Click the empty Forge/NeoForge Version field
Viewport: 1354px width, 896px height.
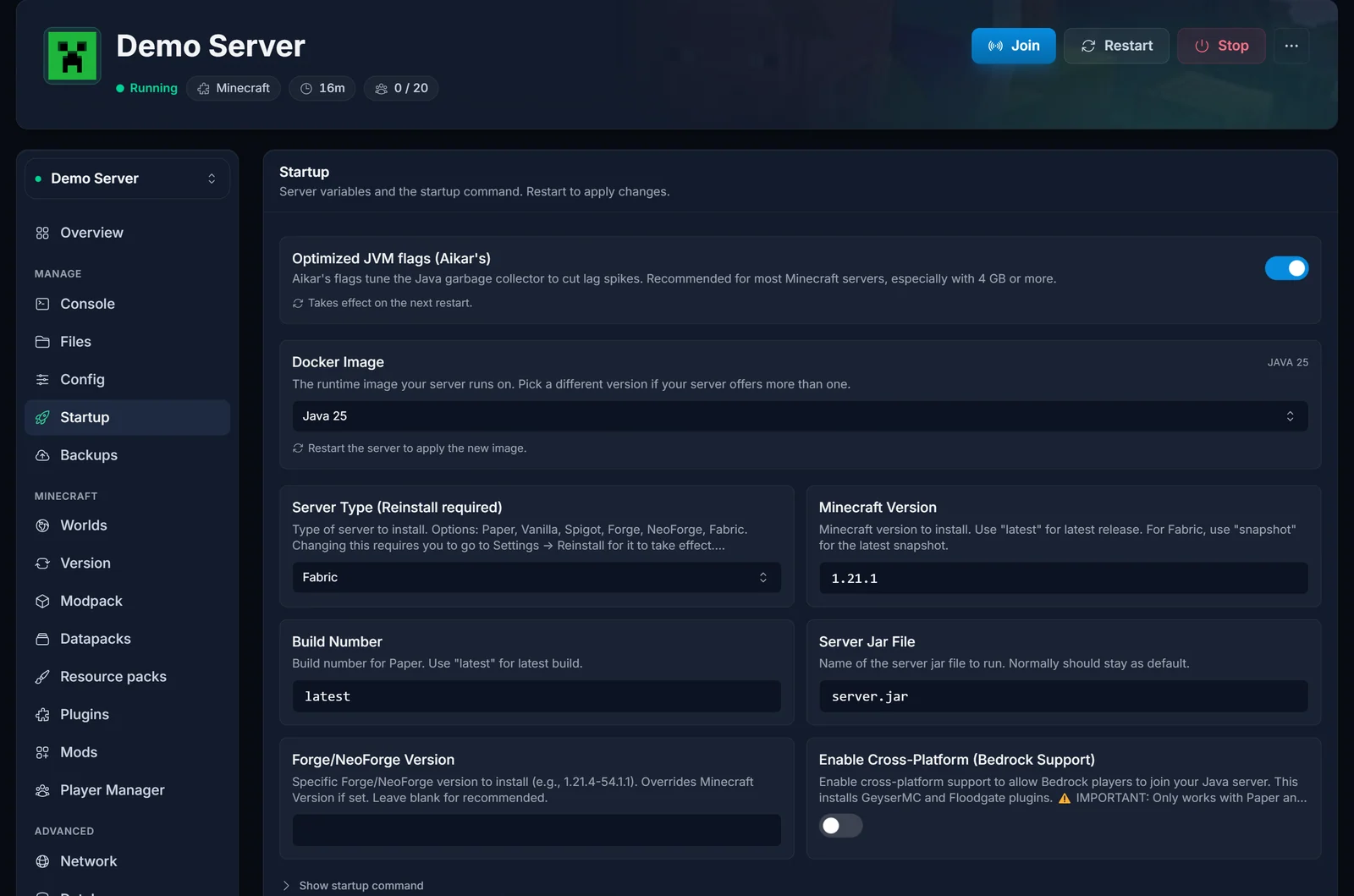[x=537, y=830]
